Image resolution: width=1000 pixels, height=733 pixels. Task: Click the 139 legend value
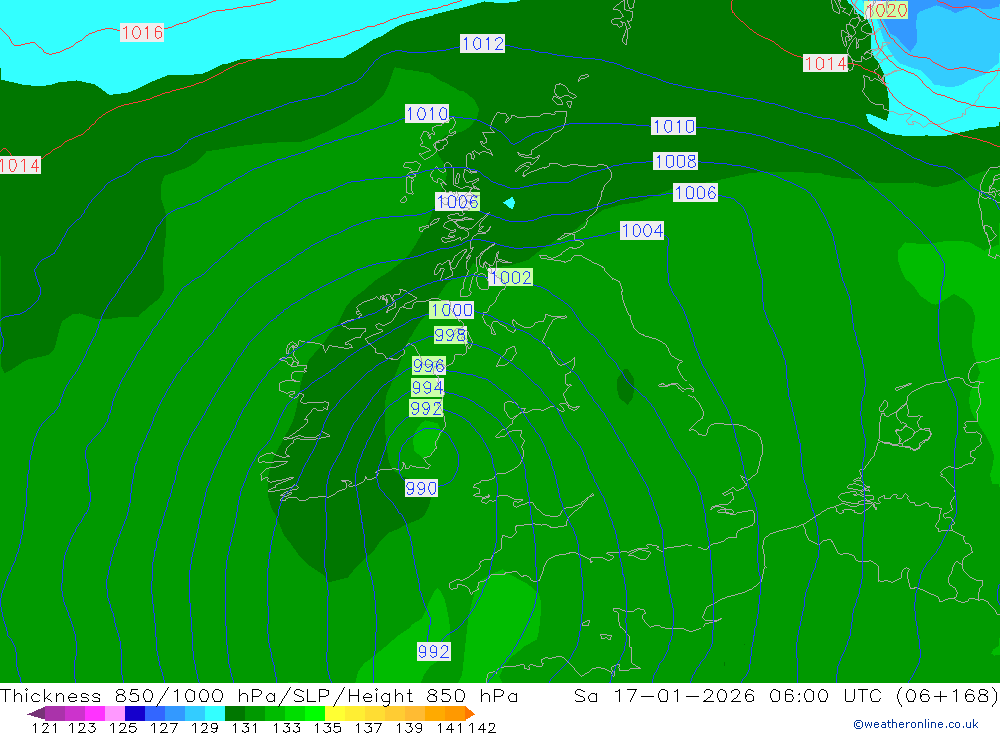[x=409, y=727]
